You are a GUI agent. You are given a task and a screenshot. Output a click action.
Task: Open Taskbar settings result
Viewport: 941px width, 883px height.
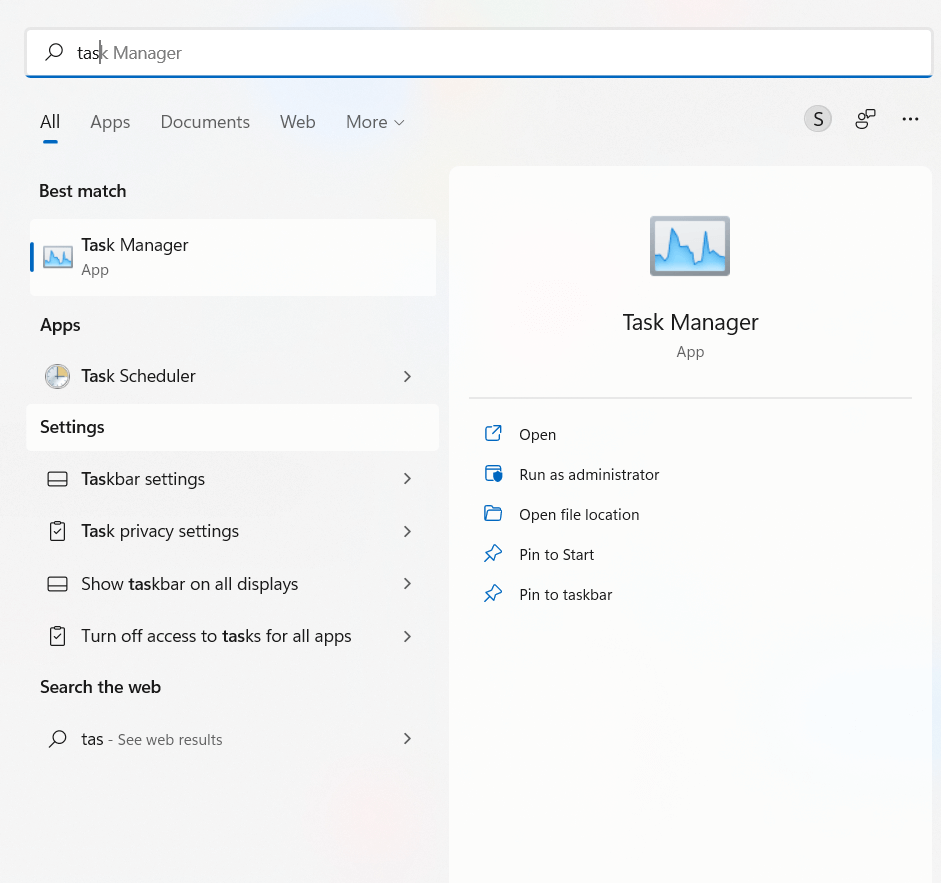point(233,479)
